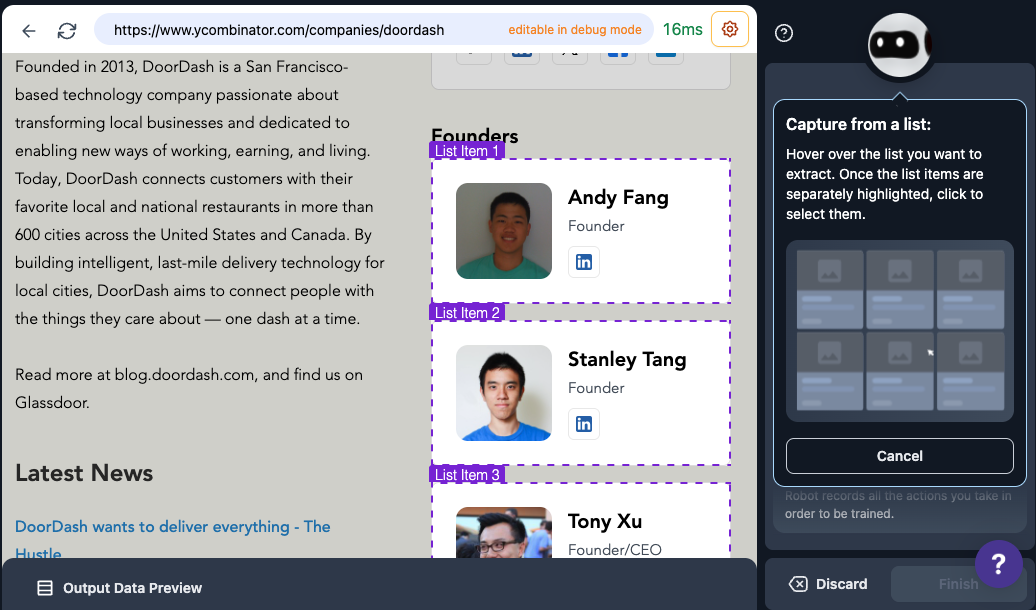Discard the recording
The width and height of the screenshot is (1036, 610).
[828, 584]
